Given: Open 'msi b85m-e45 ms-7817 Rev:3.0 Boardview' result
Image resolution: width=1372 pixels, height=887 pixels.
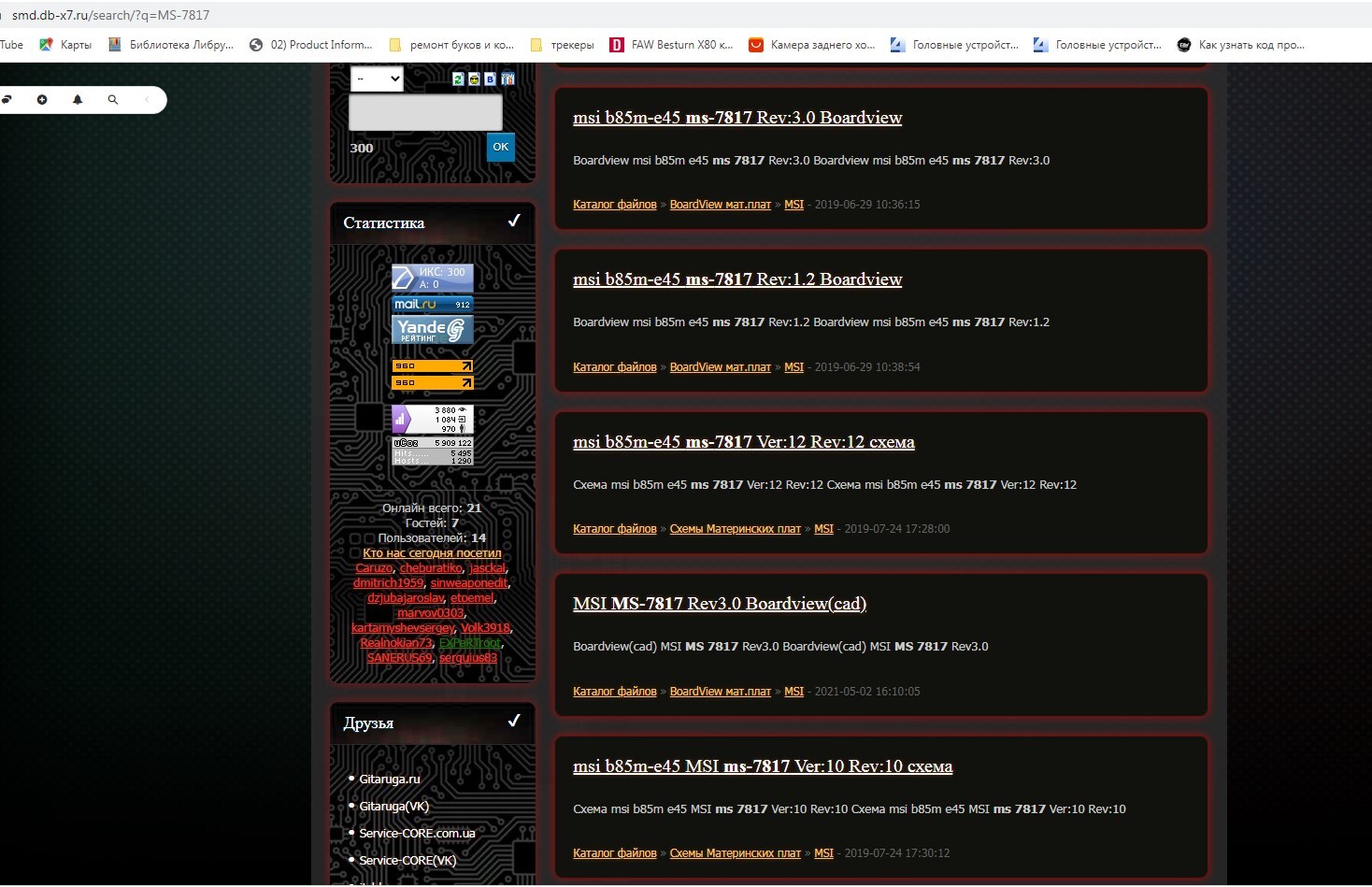Looking at the screenshot, I should [737, 118].
